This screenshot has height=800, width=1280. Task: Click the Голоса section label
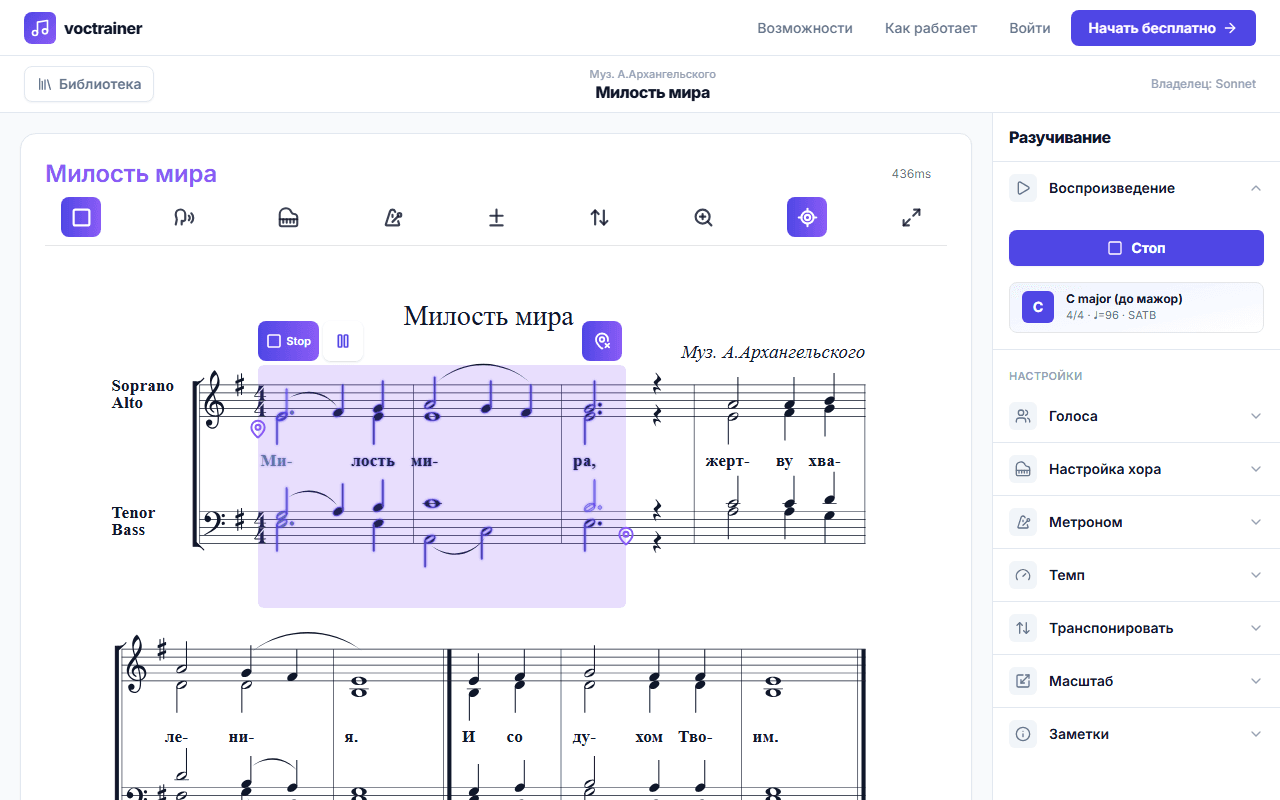(x=1073, y=416)
